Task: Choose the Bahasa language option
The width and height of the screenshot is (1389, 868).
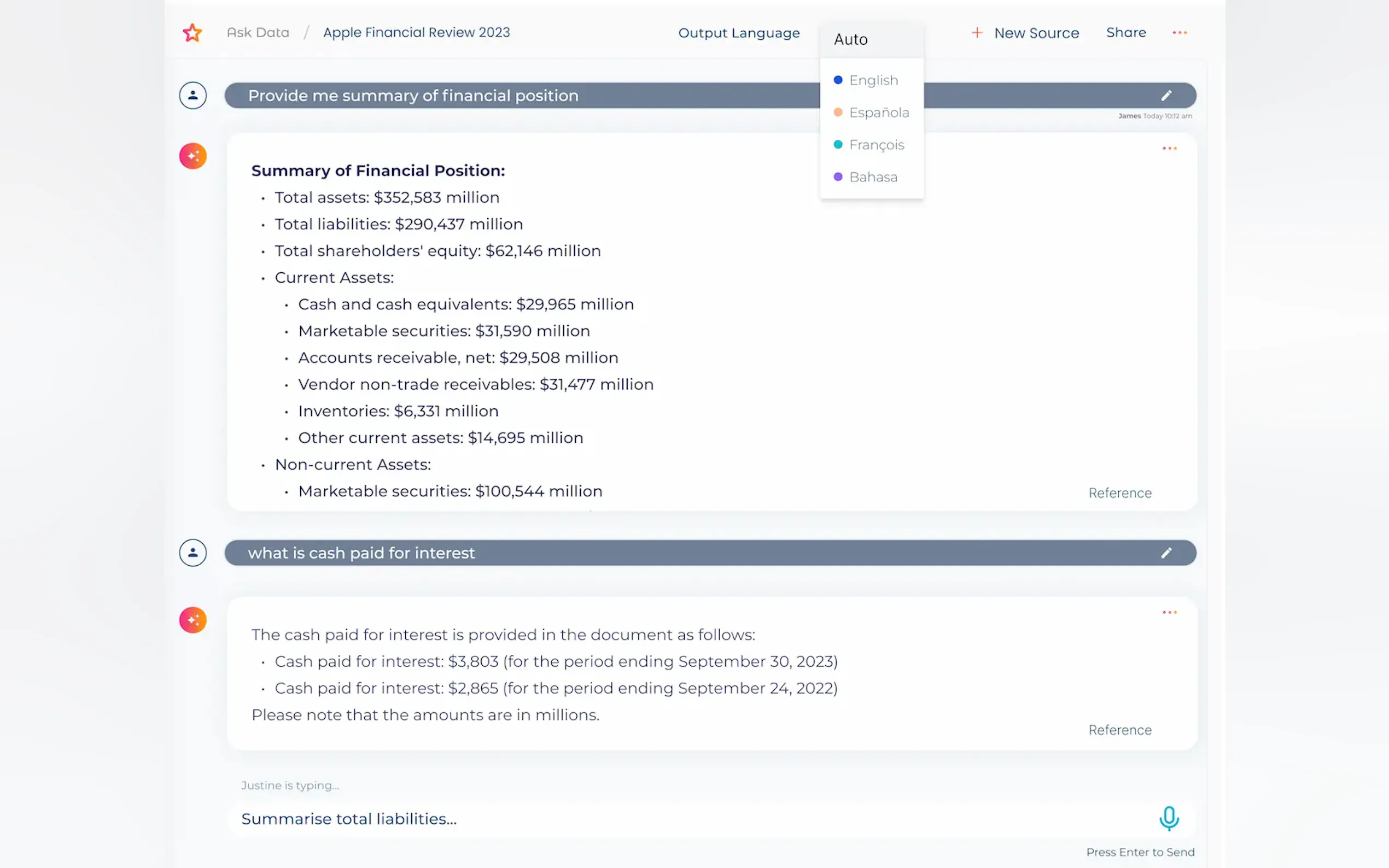Action: 872,177
